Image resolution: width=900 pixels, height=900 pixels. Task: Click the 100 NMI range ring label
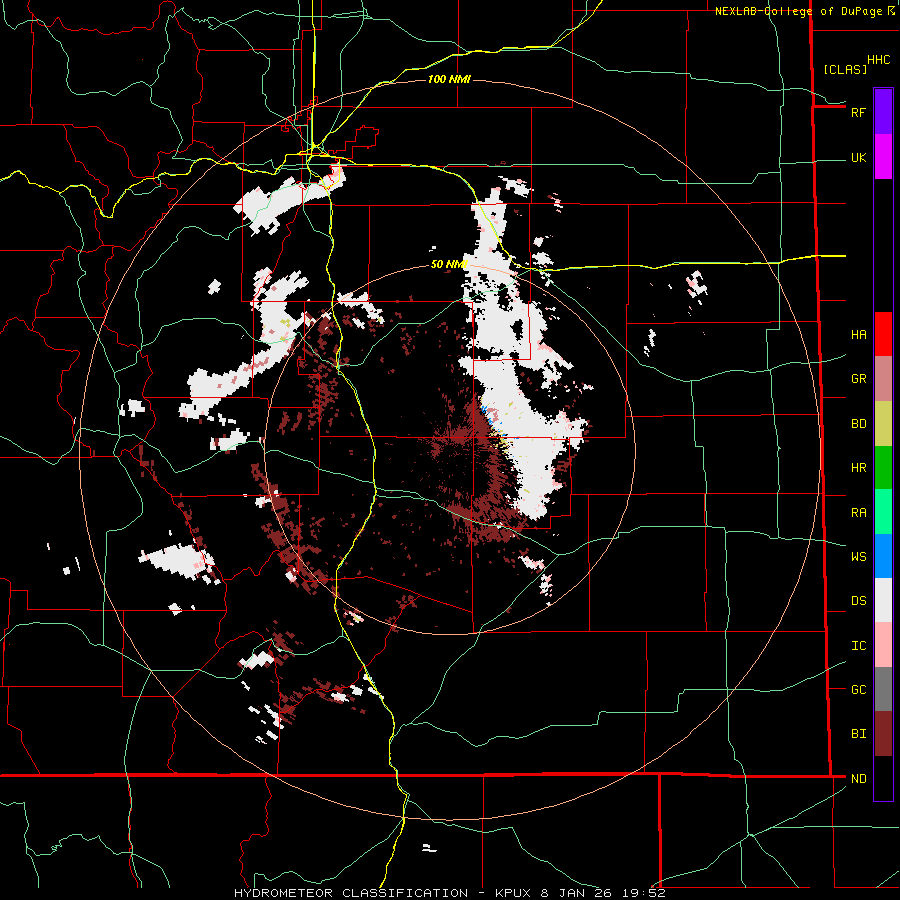[x=449, y=79]
